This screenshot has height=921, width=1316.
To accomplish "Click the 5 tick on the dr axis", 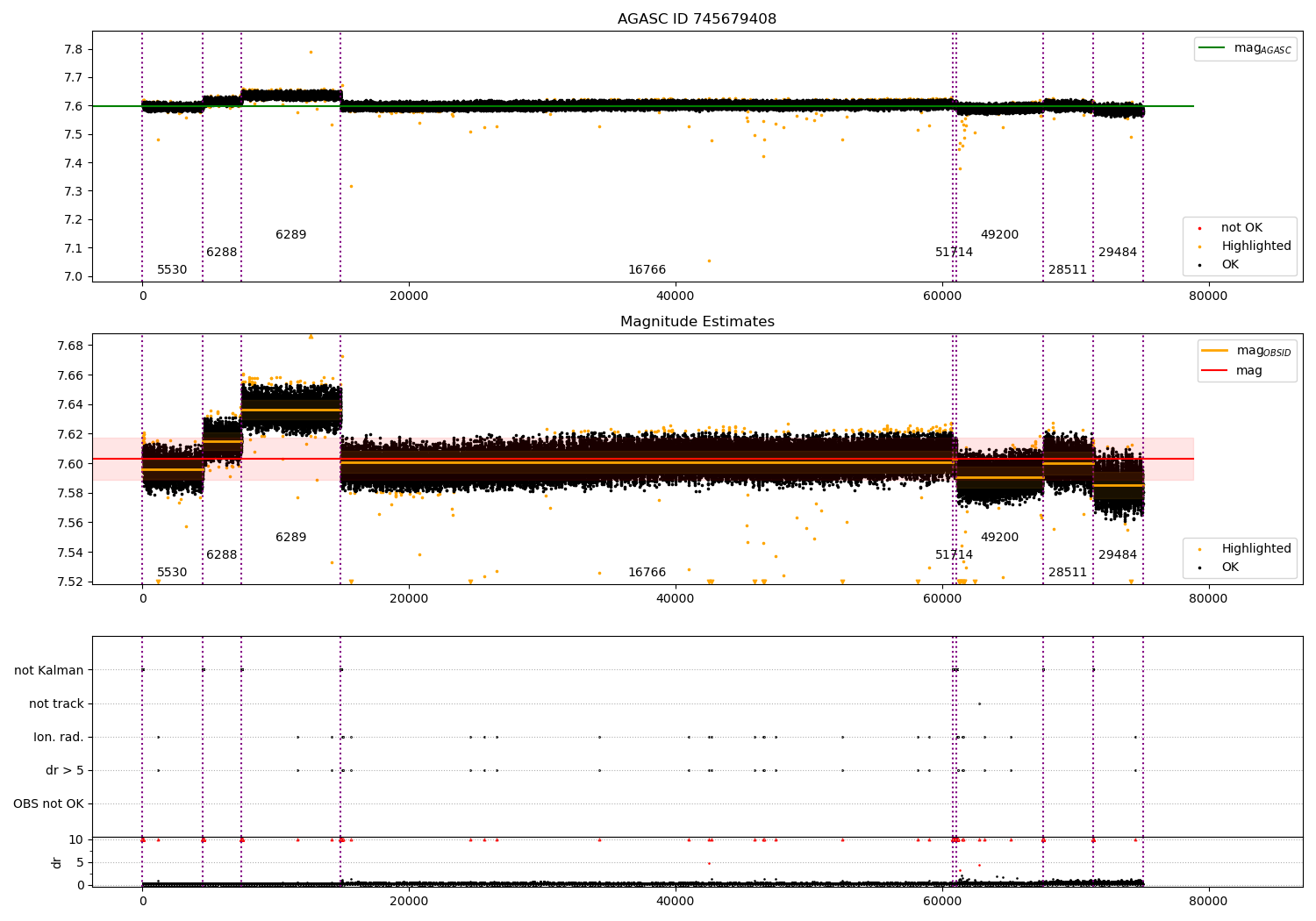I will [x=80, y=863].
